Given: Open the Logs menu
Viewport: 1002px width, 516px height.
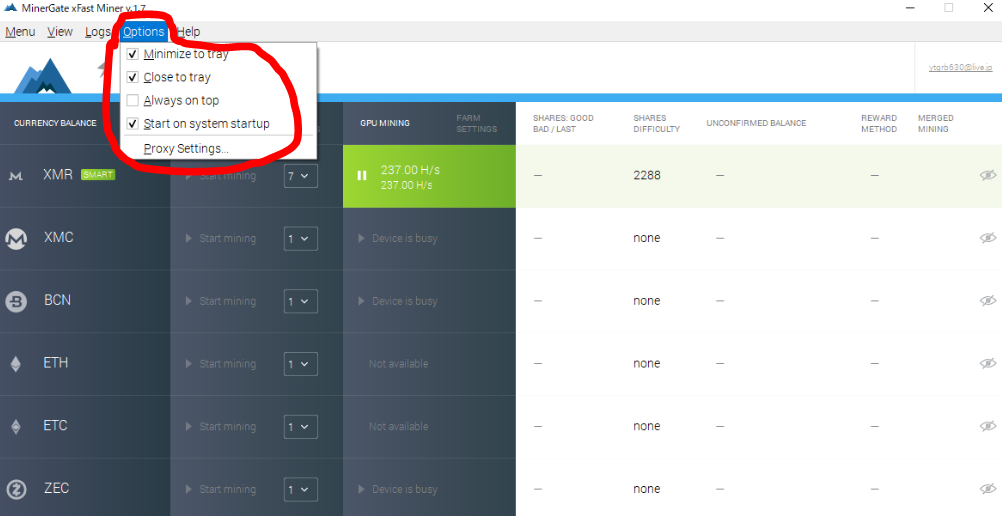Looking at the screenshot, I should pyautogui.click(x=98, y=31).
